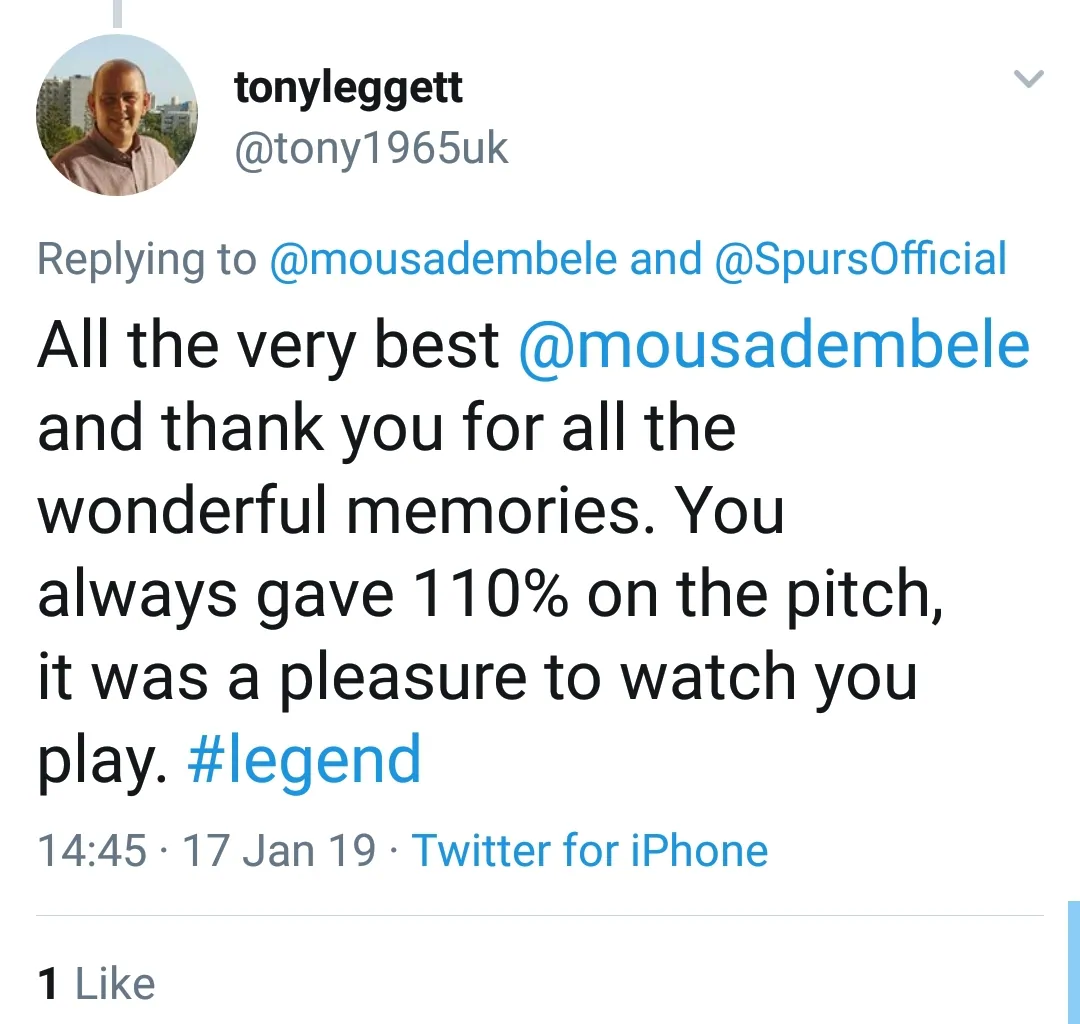Click the grey Replying to label
1080x1024 pixels.
click(x=147, y=260)
